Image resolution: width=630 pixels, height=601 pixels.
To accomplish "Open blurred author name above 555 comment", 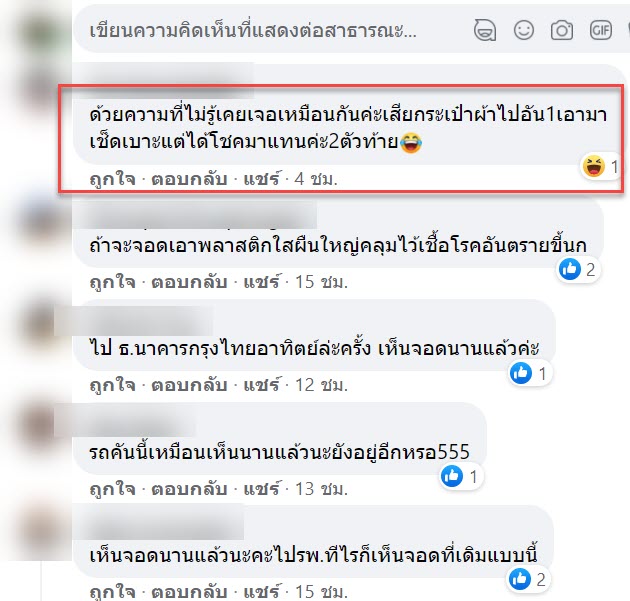I will pyautogui.click(x=125, y=421).
